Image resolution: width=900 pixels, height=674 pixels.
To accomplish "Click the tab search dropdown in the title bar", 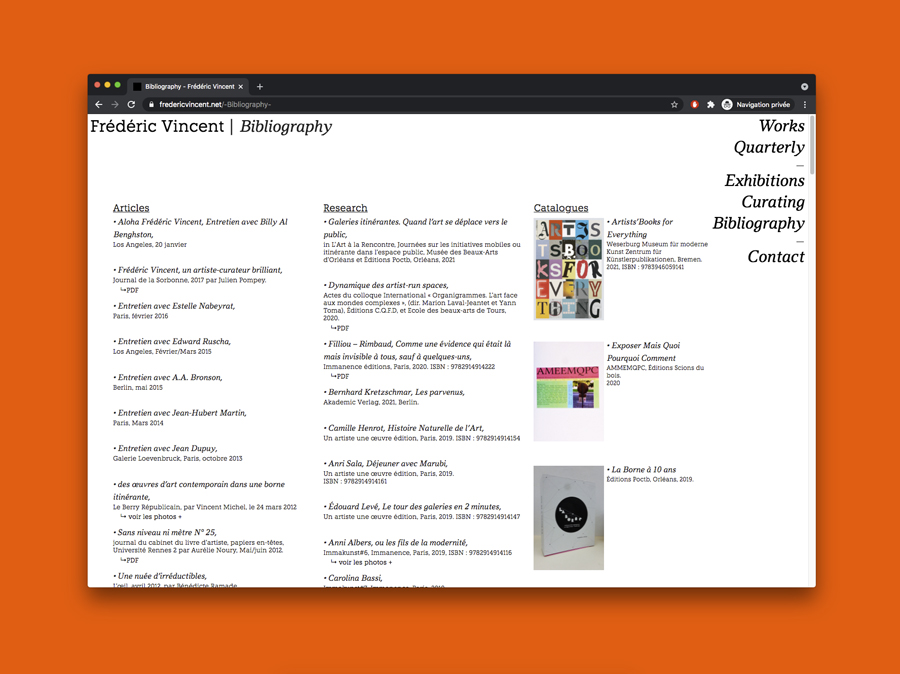I will coord(804,87).
